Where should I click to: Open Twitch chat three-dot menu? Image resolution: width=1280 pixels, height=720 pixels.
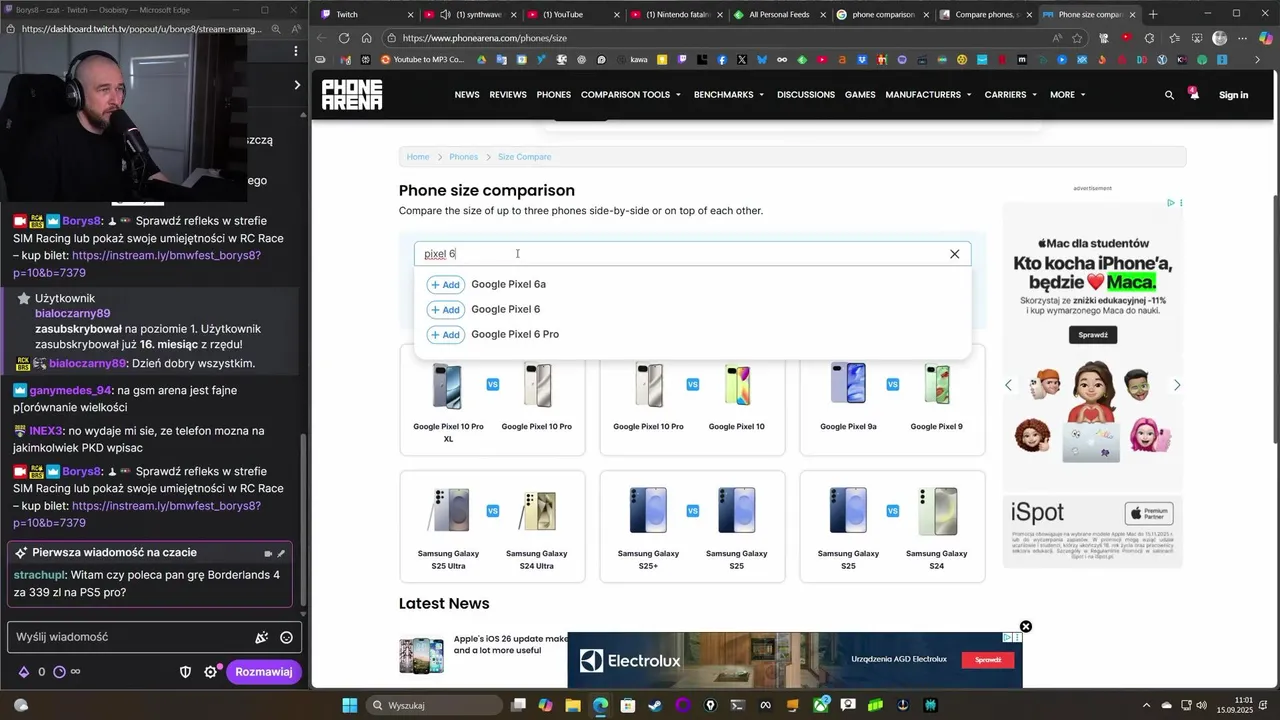coord(295,51)
